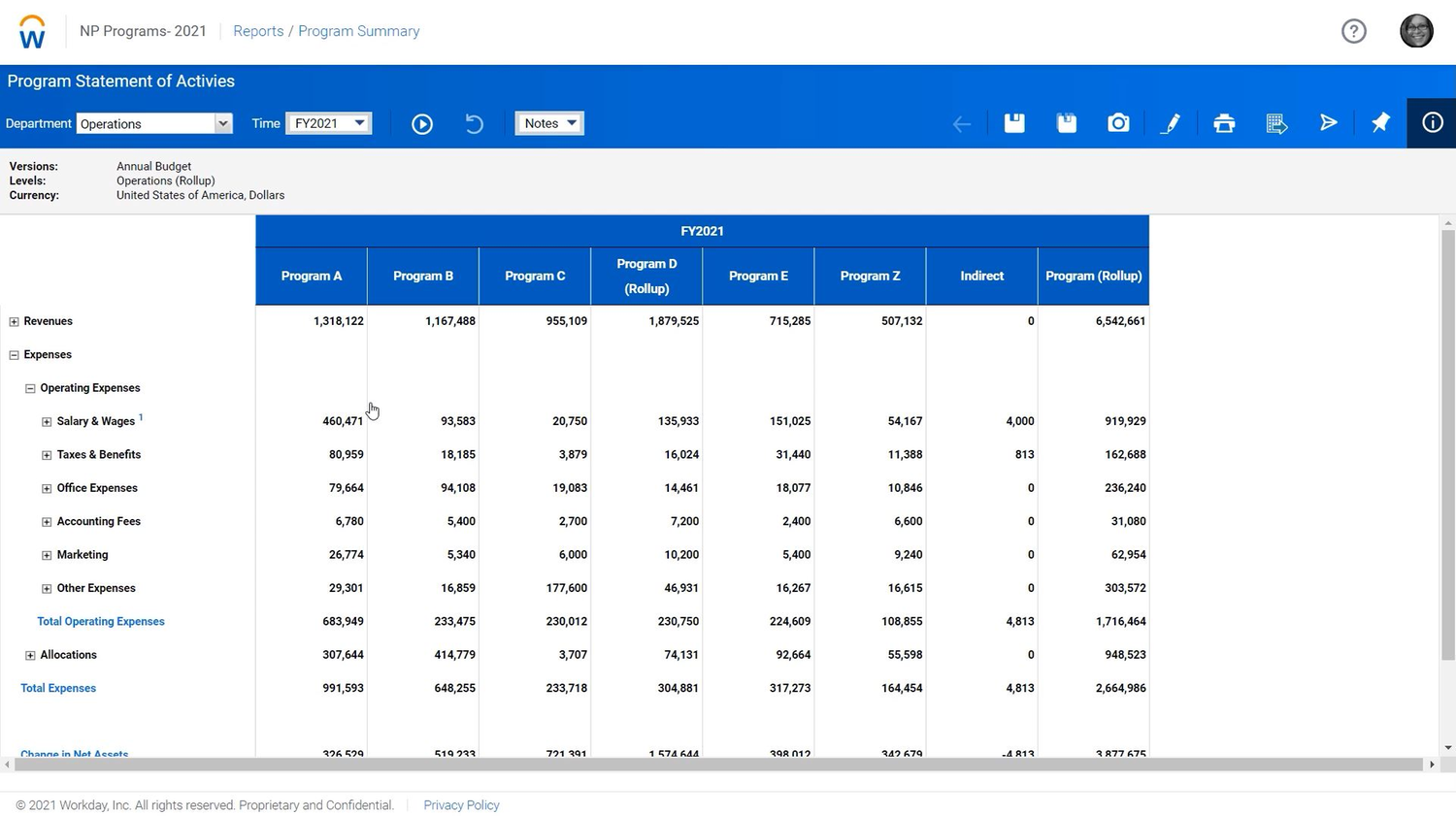This screenshot has width=1456, height=816.
Task: Open the Help question mark icon
Action: point(1354,31)
